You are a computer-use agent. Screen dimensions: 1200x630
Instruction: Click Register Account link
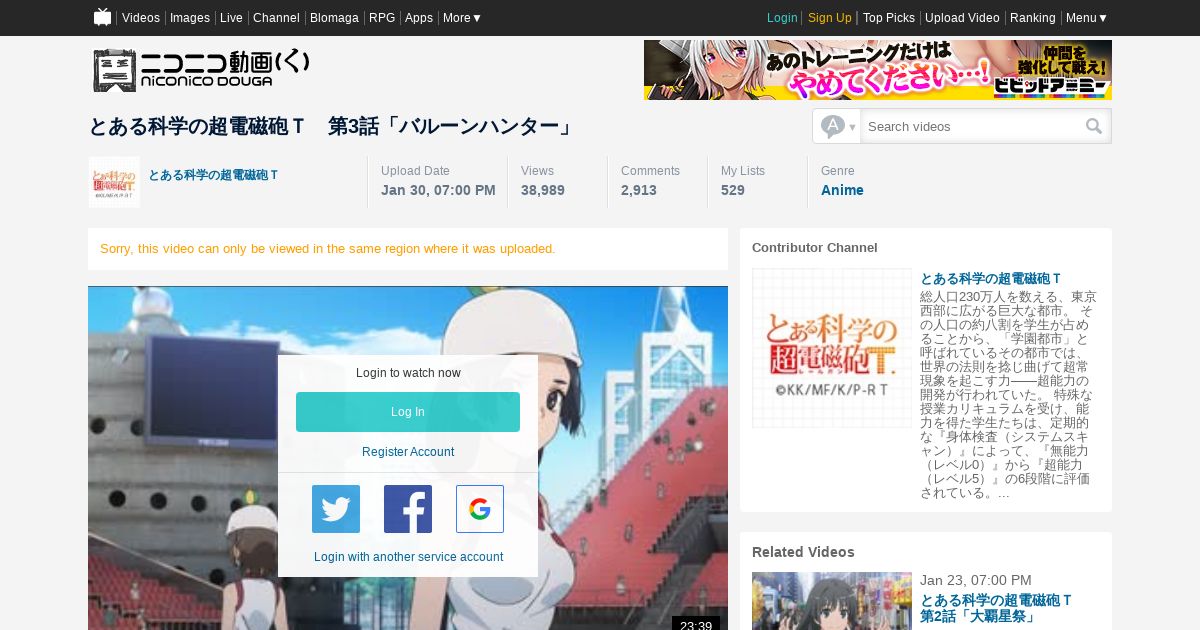(408, 452)
